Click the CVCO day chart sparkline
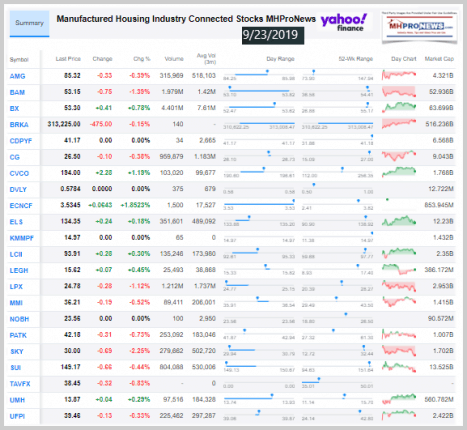Image resolution: width=467 pixels, height=430 pixels. pos(399,172)
